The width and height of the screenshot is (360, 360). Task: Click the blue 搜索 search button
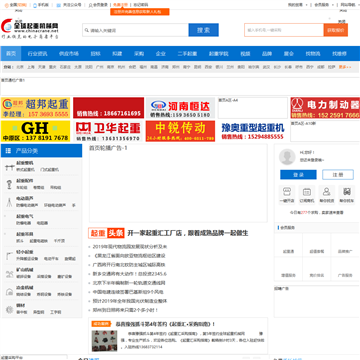[x=203, y=30]
